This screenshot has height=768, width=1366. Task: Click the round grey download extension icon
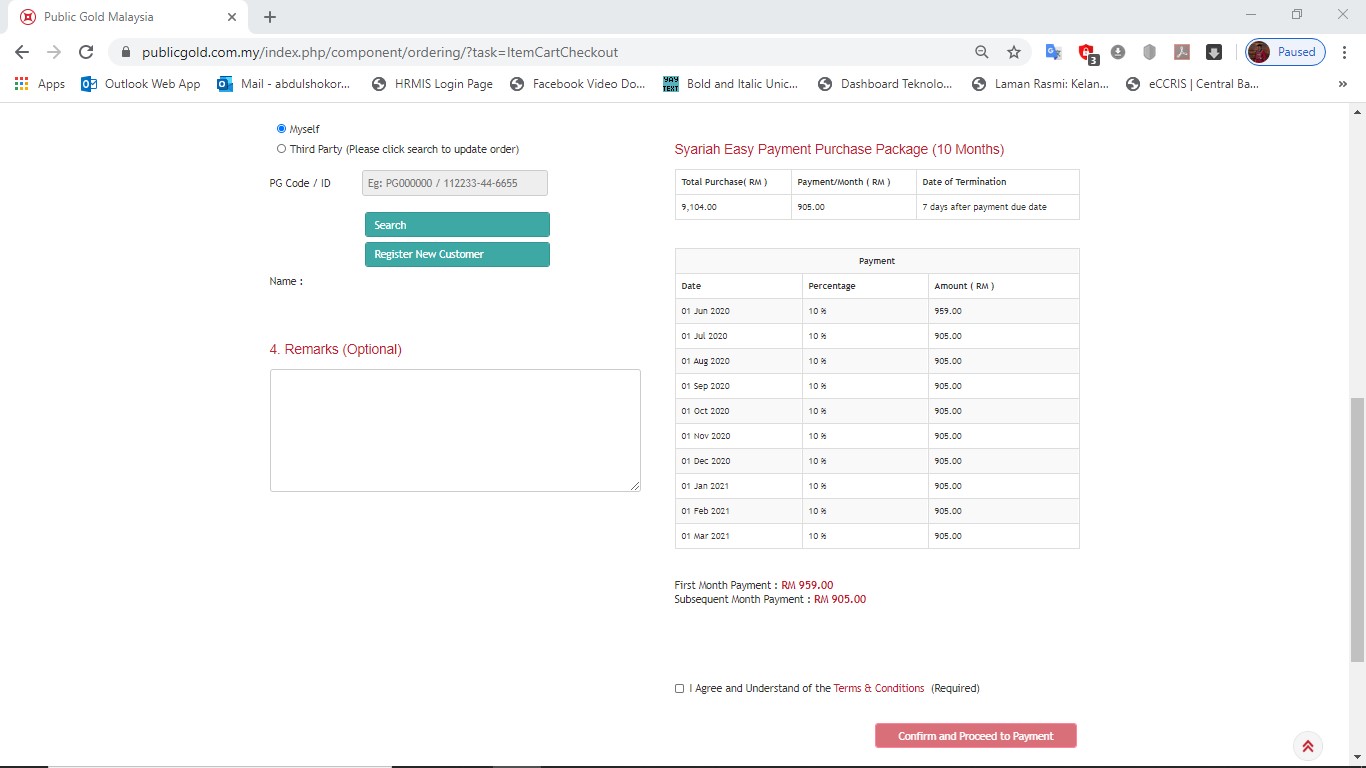pyautogui.click(x=1118, y=52)
